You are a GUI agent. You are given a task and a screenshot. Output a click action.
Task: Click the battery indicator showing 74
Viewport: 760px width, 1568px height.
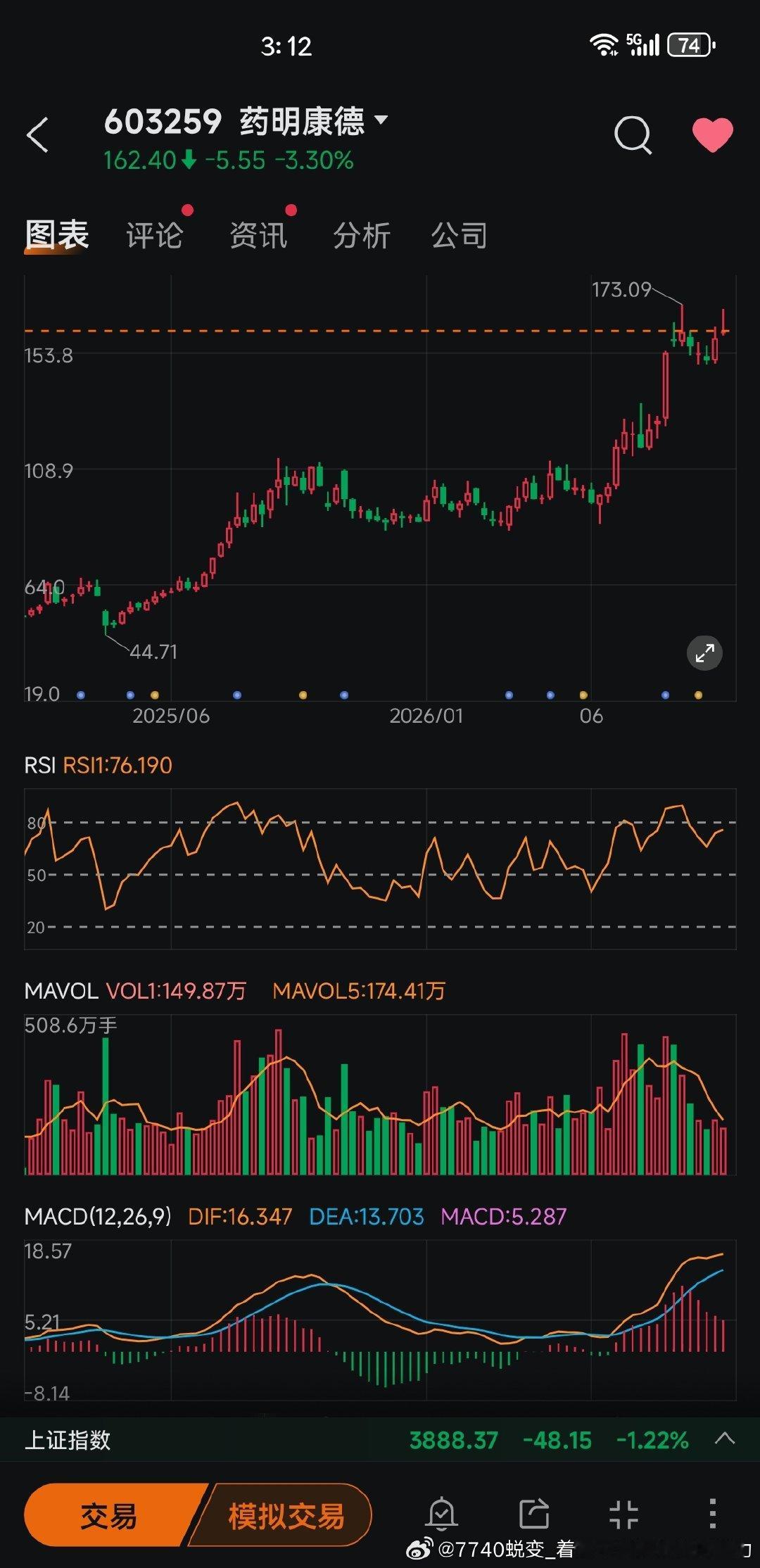click(691, 45)
